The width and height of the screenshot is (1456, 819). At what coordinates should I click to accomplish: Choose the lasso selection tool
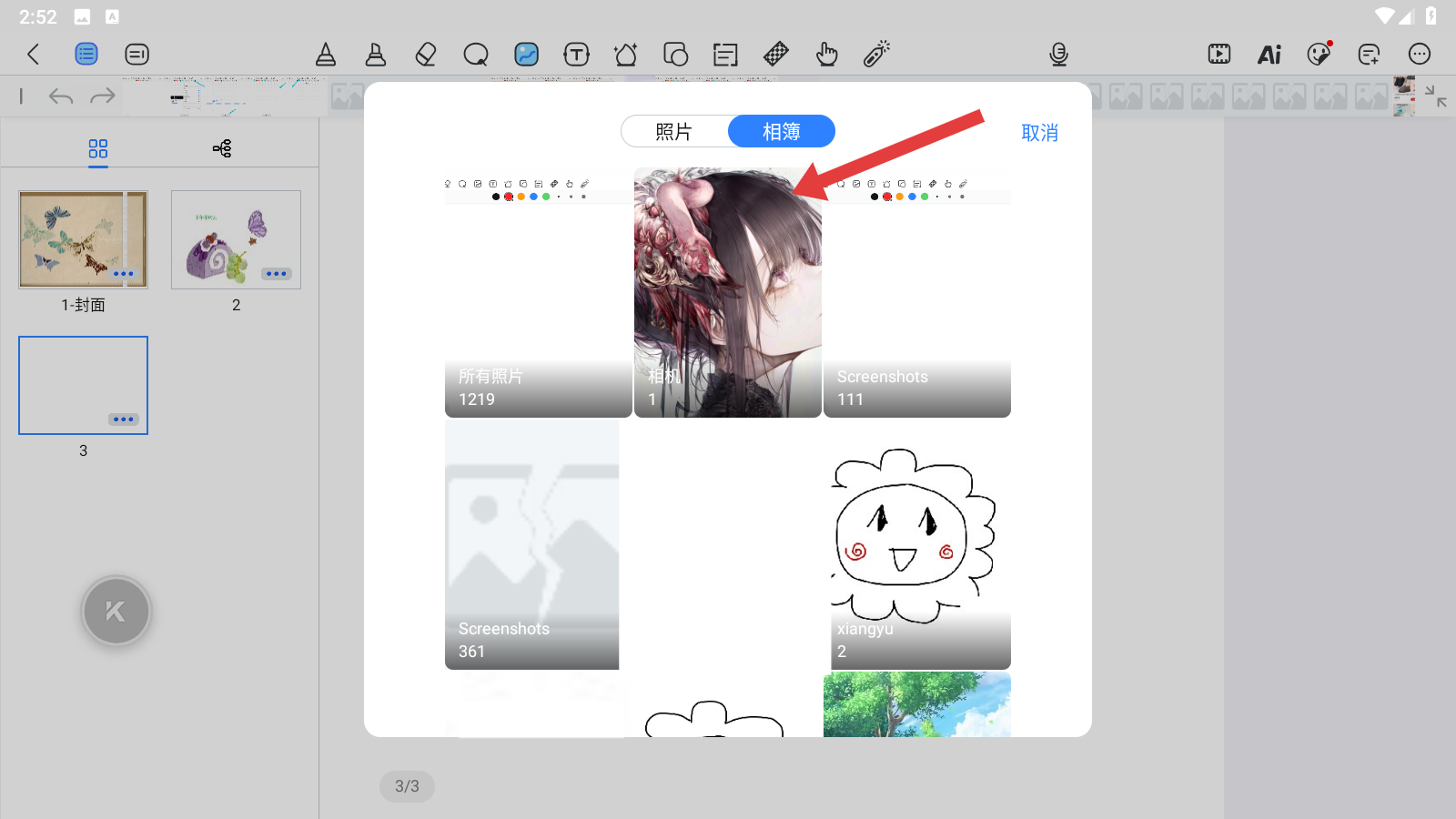[476, 55]
